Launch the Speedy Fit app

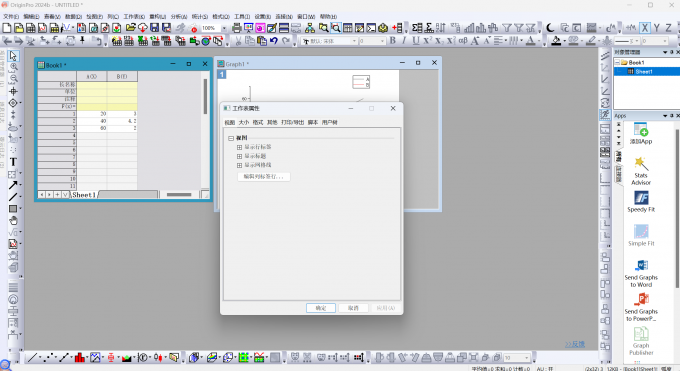pos(641,202)
